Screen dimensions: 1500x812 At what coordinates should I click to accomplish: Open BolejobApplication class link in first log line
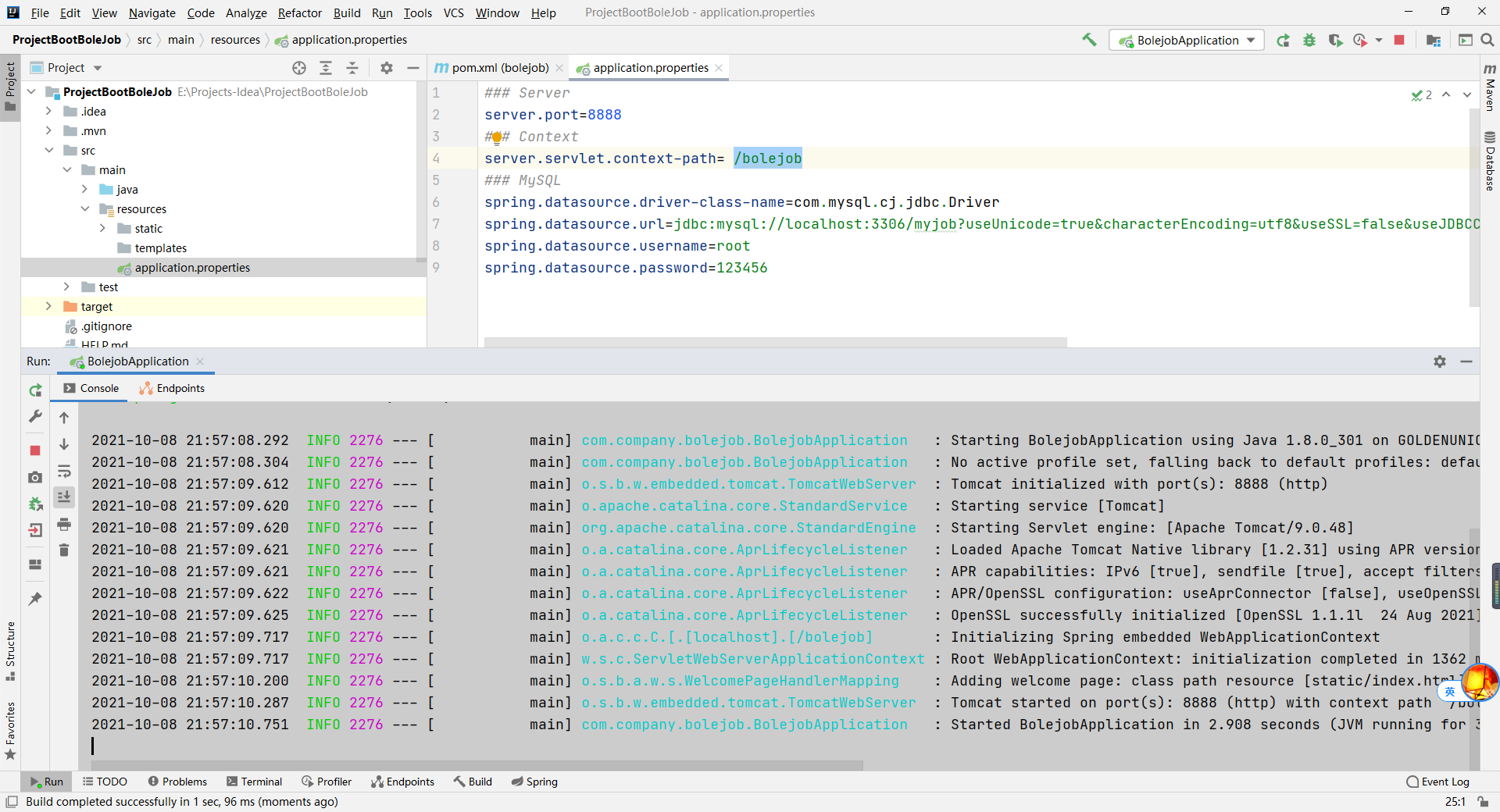pyautogui.click(x=745, y=440)
